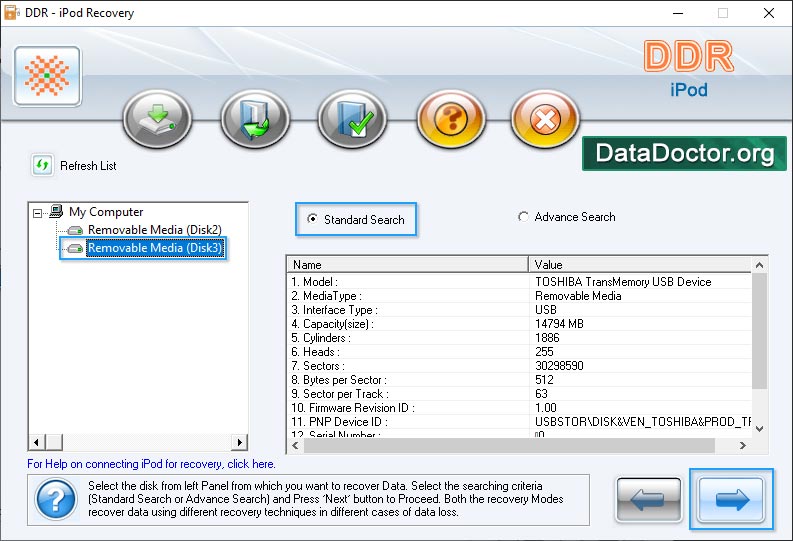
Task: Click the DataDoctor.org banner
Action: 684,153
